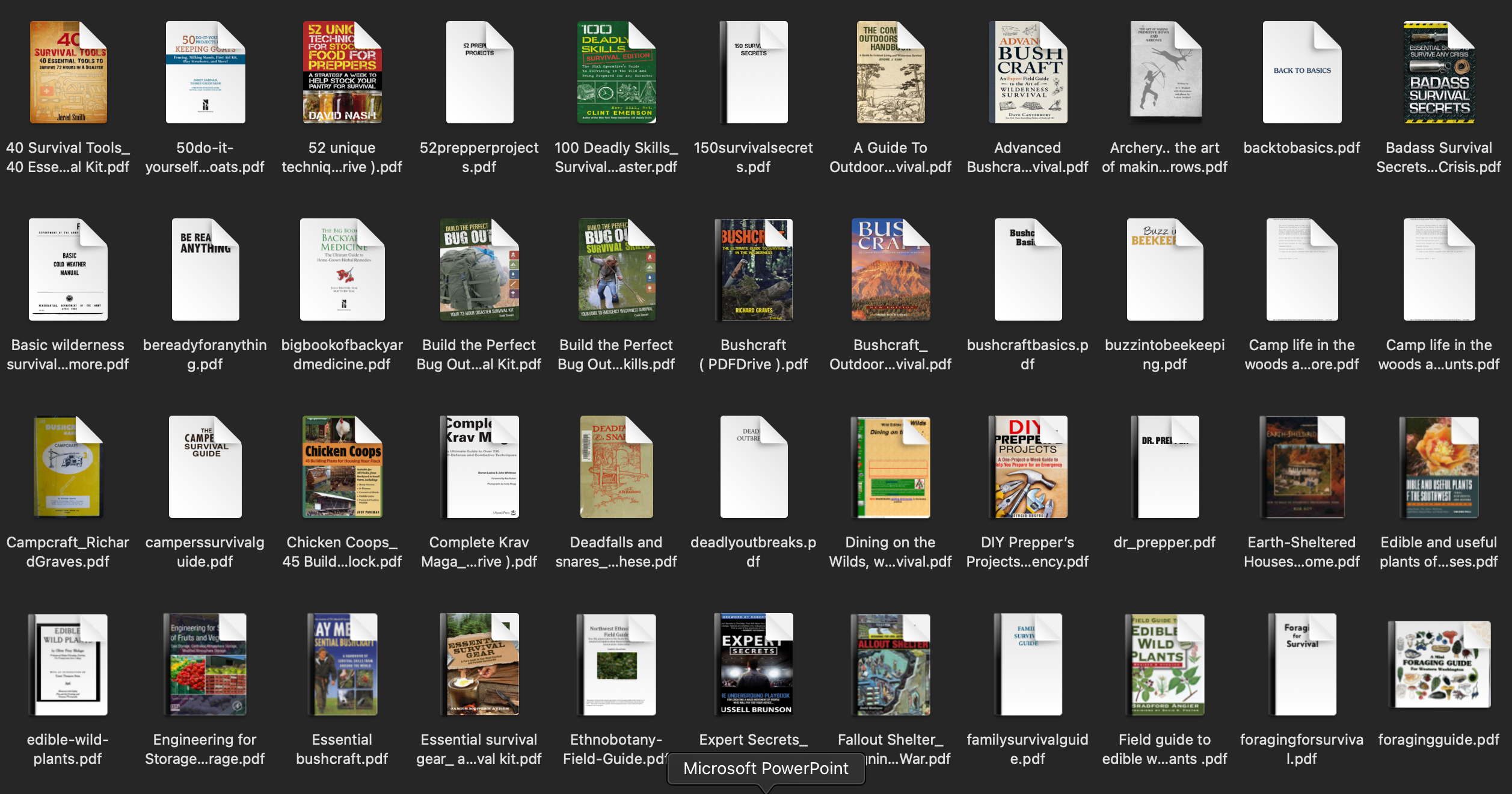The height and width of the screenshot is (794, 1512).
Task: Click the 'deadlyoutbreaks.pdf' file name
Action: [x=754, y=552]
